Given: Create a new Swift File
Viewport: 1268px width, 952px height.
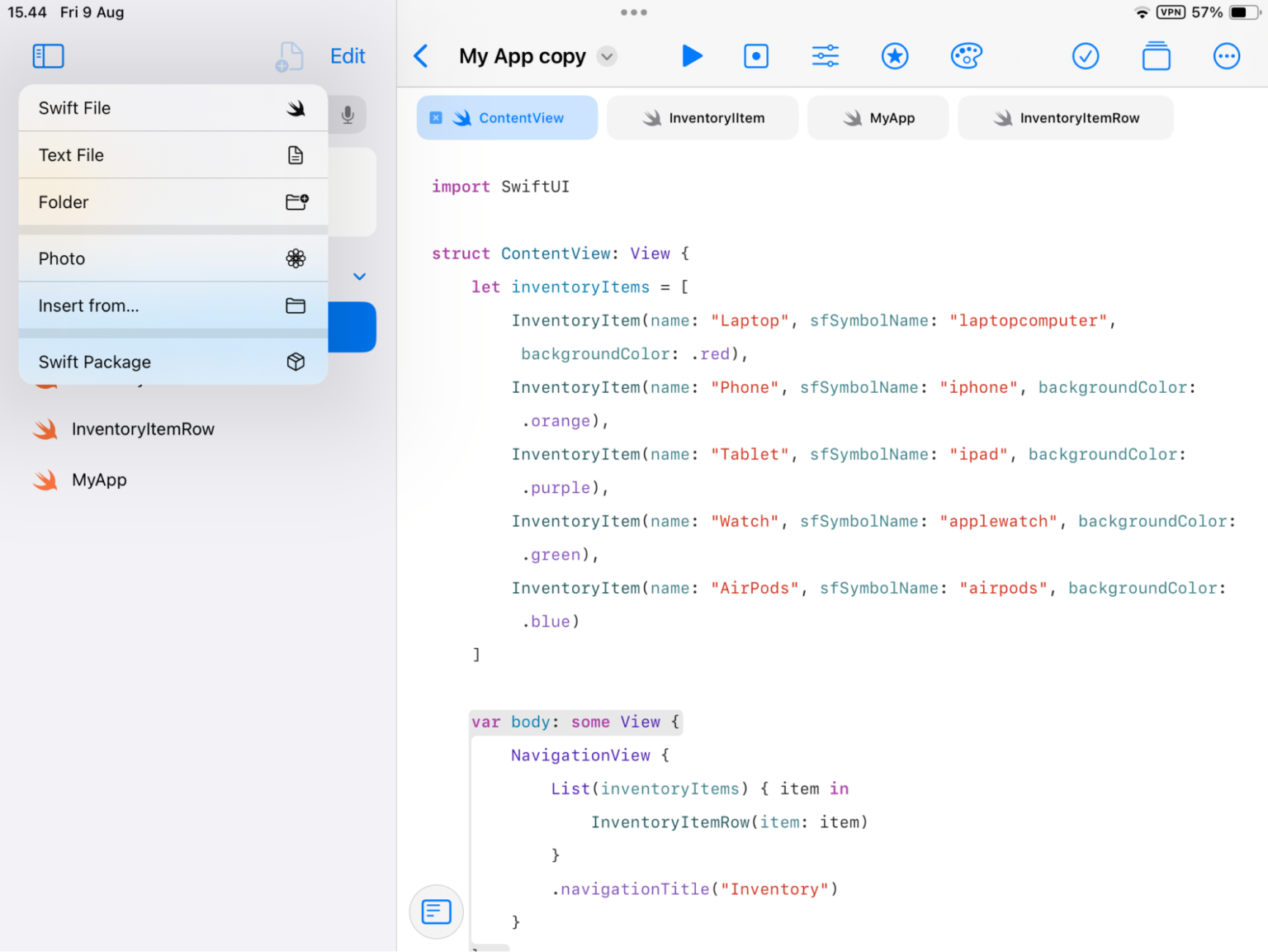Looking at the screenshot, I should point(172,107).
